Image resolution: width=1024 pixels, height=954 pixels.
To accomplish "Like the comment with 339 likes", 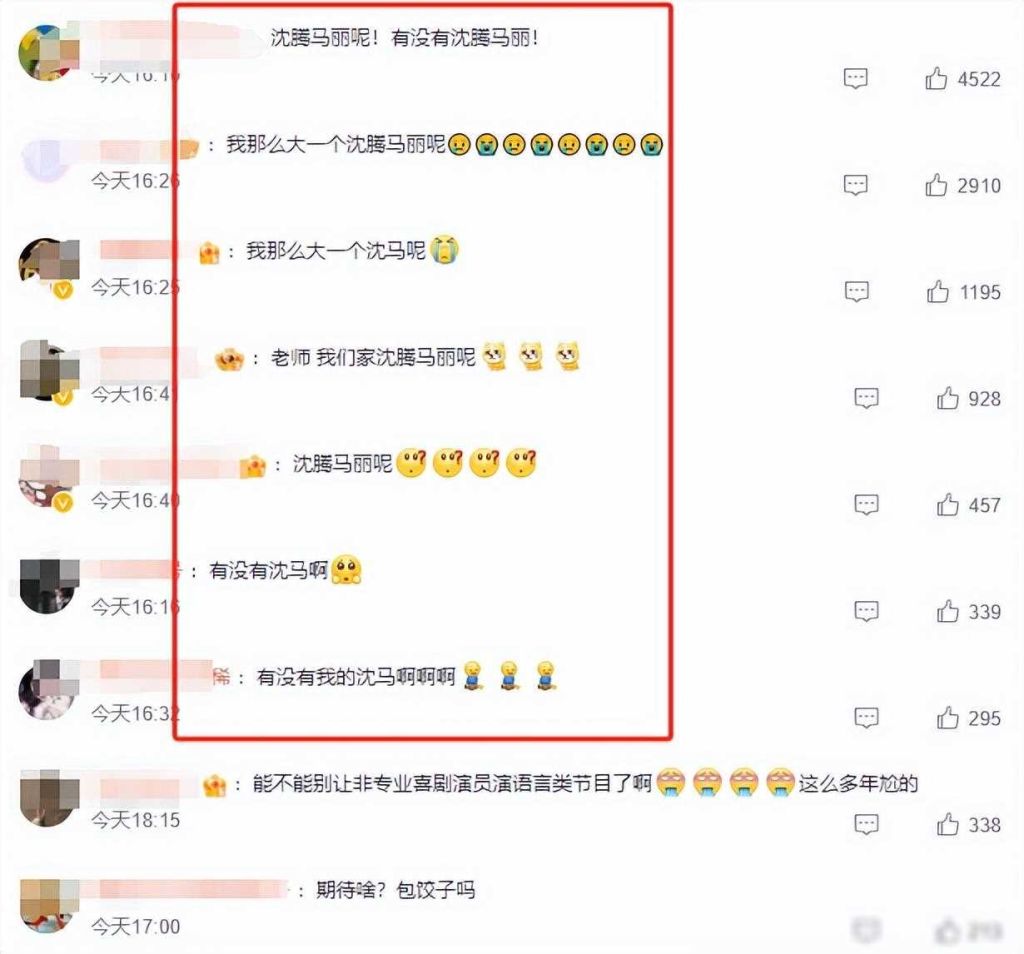I will click(x=948, y=611).
